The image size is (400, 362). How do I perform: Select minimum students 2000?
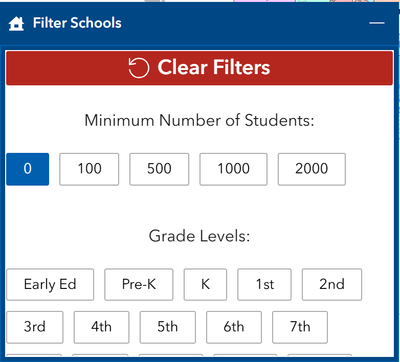click(x=312, y=169)
